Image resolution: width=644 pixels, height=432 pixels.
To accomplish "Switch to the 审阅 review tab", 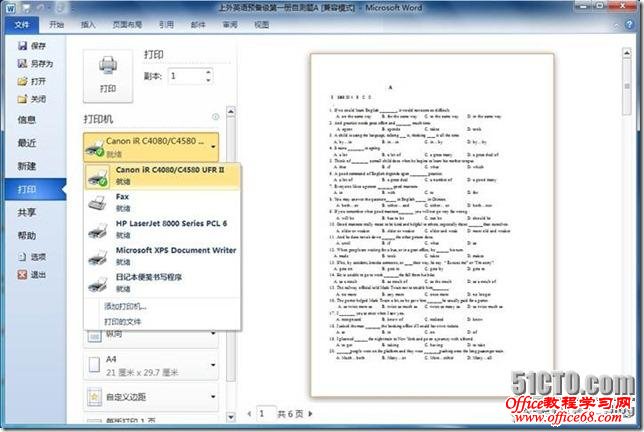I will pyautogui.click(x=230, y=25).
